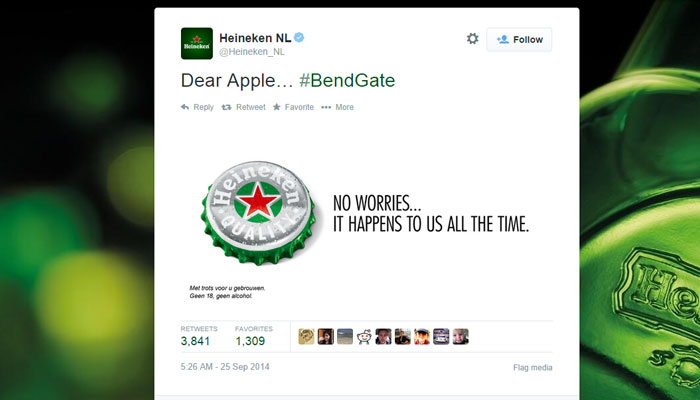Click the Reply arrow icon
Viewport: 700px width, 400px height.
pyautogui.click(x=185, y=107)
